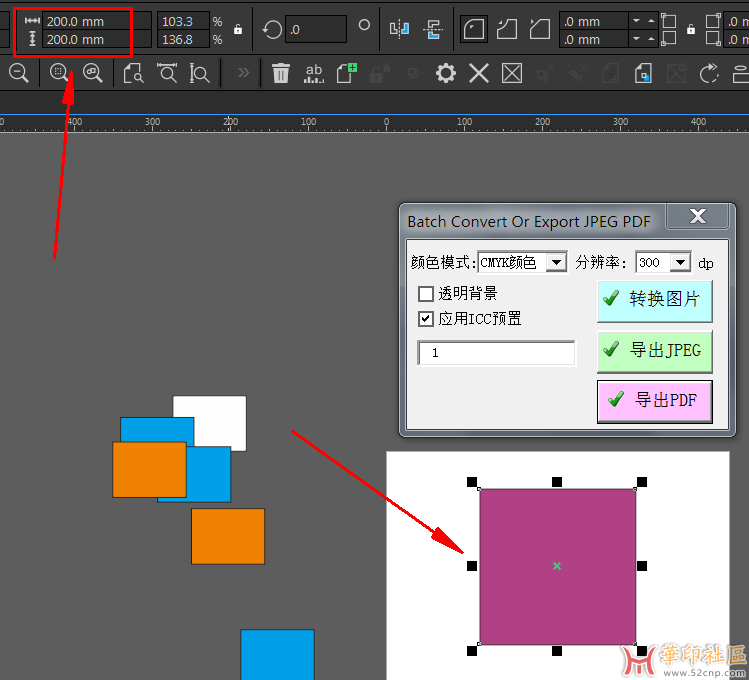Image resolution: width=749 pixels, height=680 pixels.
Task: Decrease the lower corner radius with down arrow
Action: coord(636,39)
